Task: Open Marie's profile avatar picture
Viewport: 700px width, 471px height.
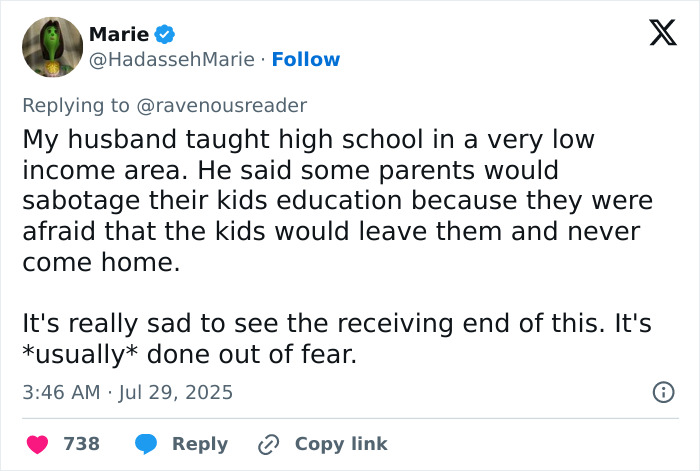Action: [53, 47]
